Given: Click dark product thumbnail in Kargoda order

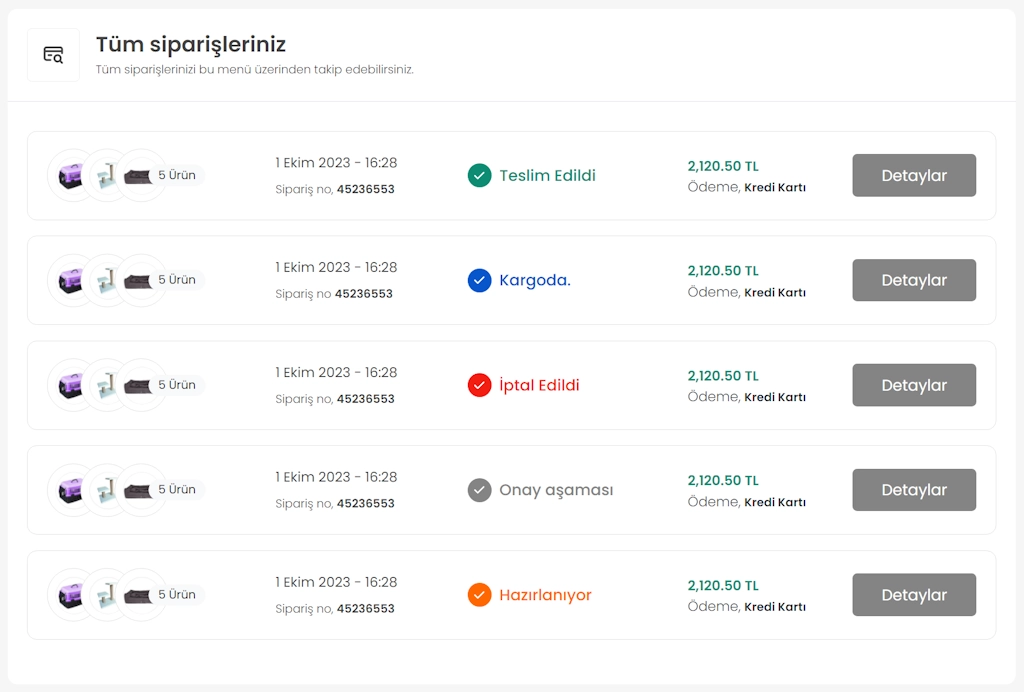Looking at the screenshot, I should coord(138,281).
